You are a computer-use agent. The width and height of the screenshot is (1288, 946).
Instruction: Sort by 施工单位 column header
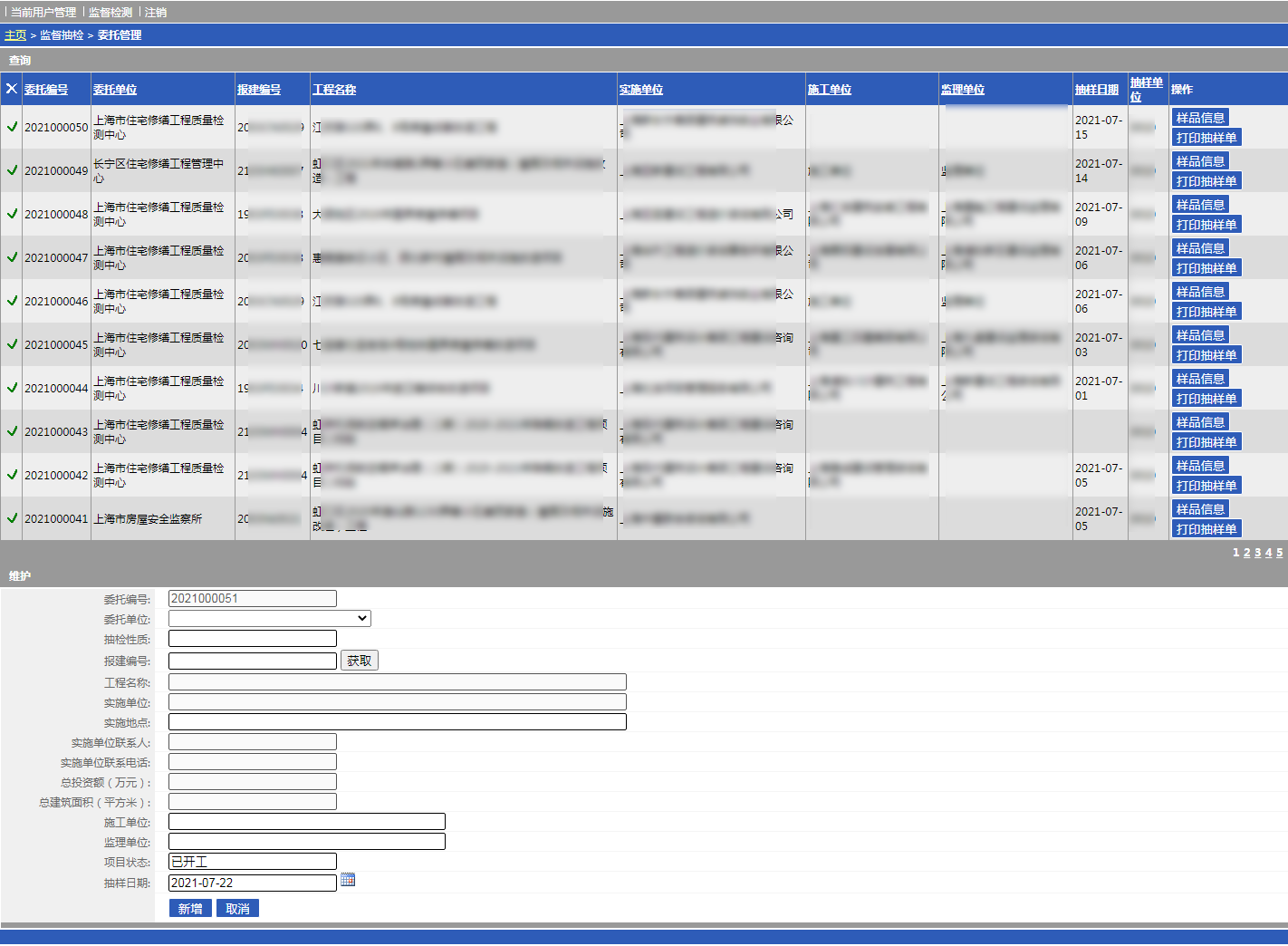pyautogui.click(x=830, y=90)
